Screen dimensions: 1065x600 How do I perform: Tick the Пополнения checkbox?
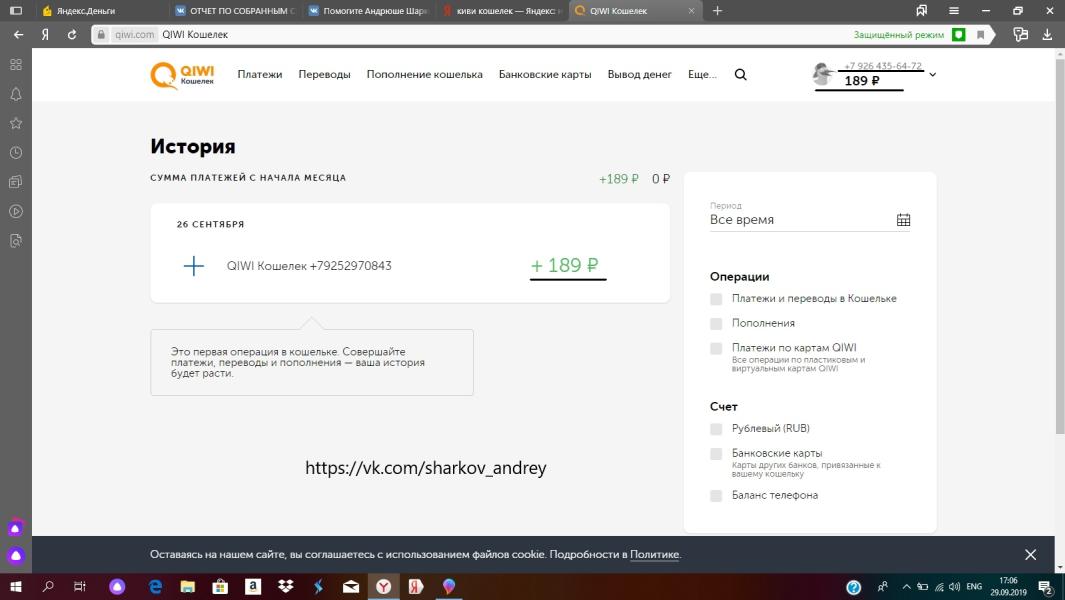coord(716,323)
